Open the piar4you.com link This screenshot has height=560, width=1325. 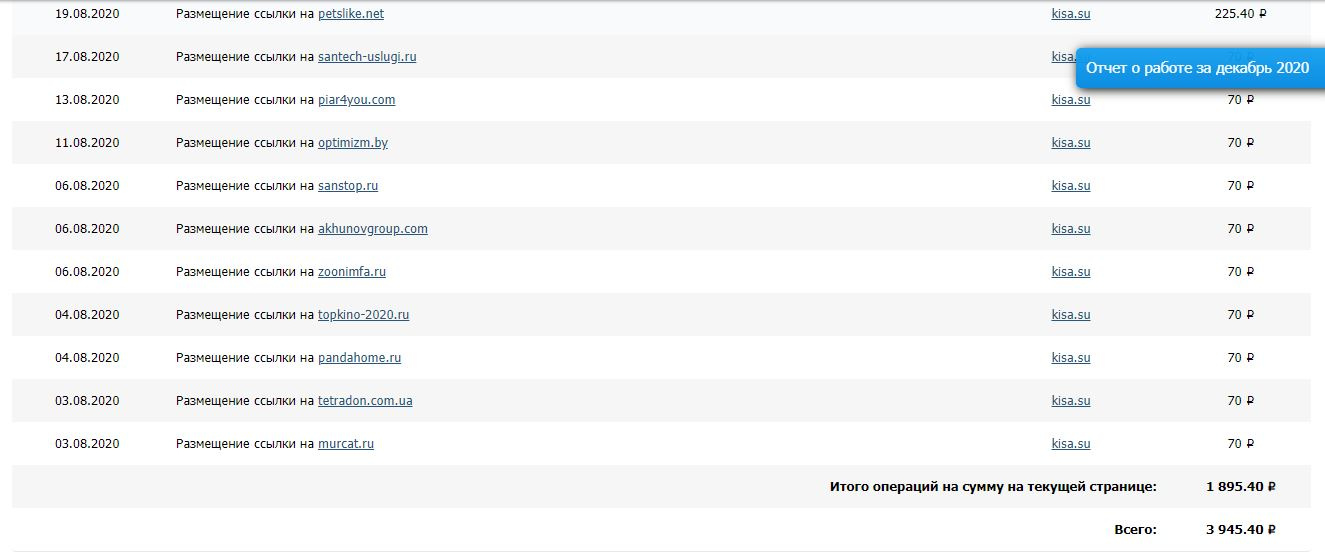(356, 100)
